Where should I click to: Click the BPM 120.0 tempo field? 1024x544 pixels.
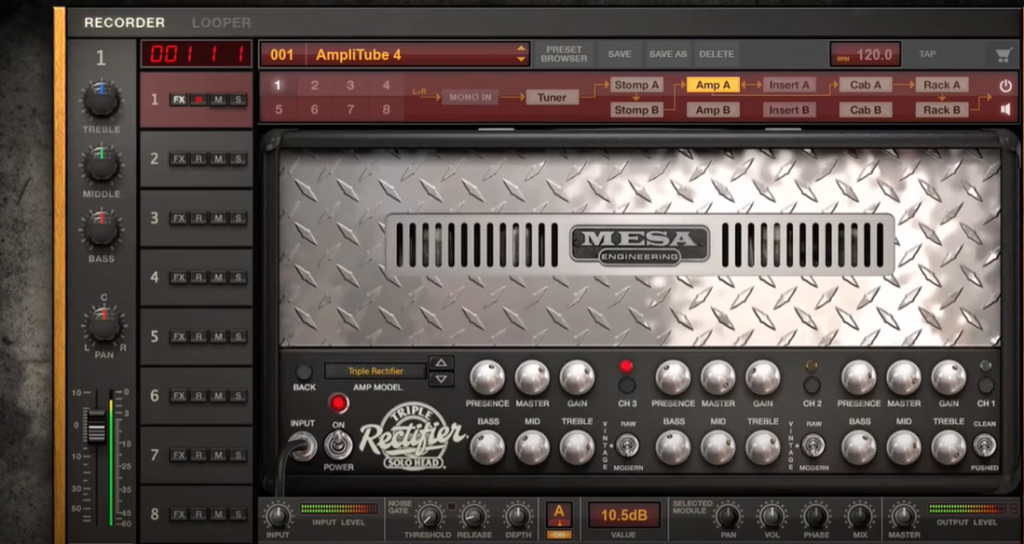[x=865, y=54]
